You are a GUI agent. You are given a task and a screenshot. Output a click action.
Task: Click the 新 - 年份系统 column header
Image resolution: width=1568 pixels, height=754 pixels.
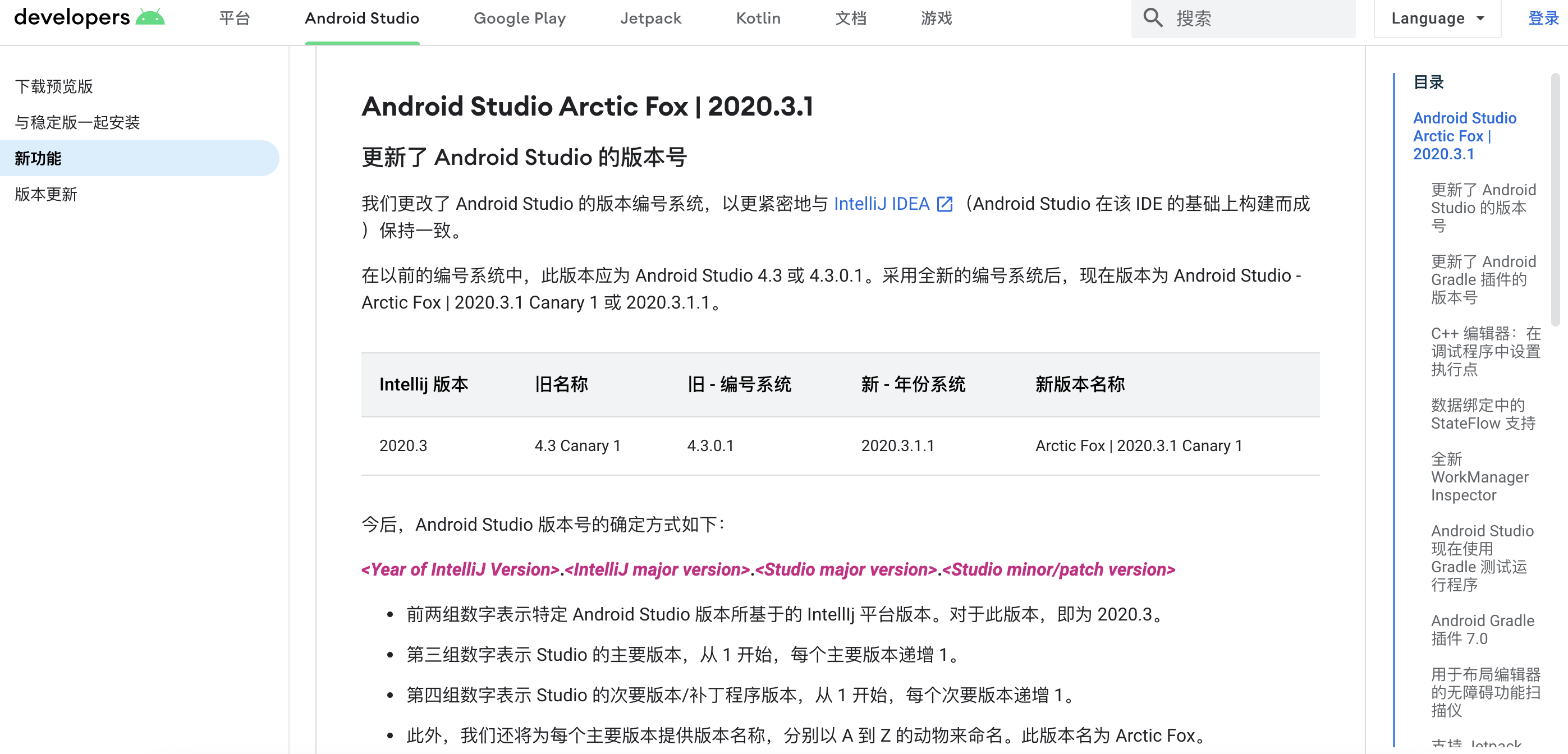[913, 385]
